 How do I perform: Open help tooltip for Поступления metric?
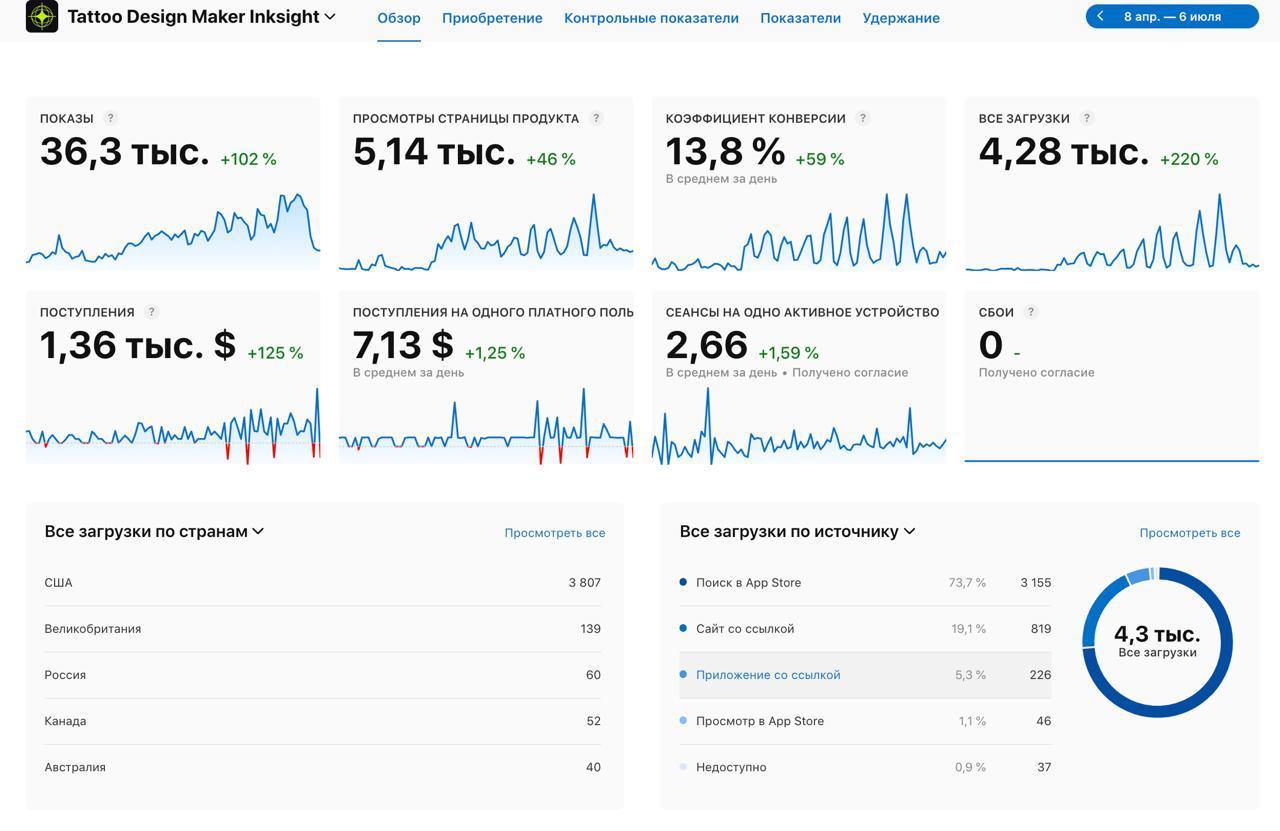[x=151, y=311]
